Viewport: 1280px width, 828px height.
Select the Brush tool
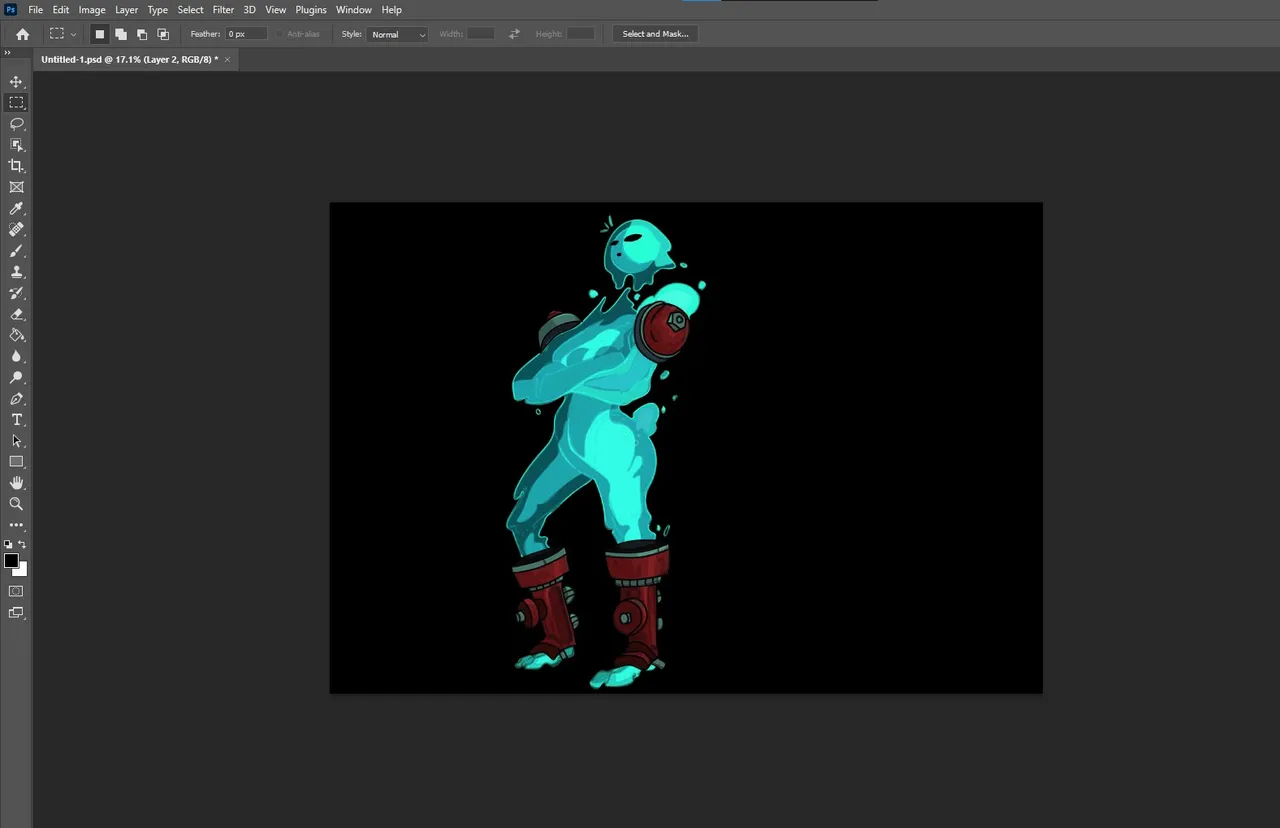tap(16, 251)
